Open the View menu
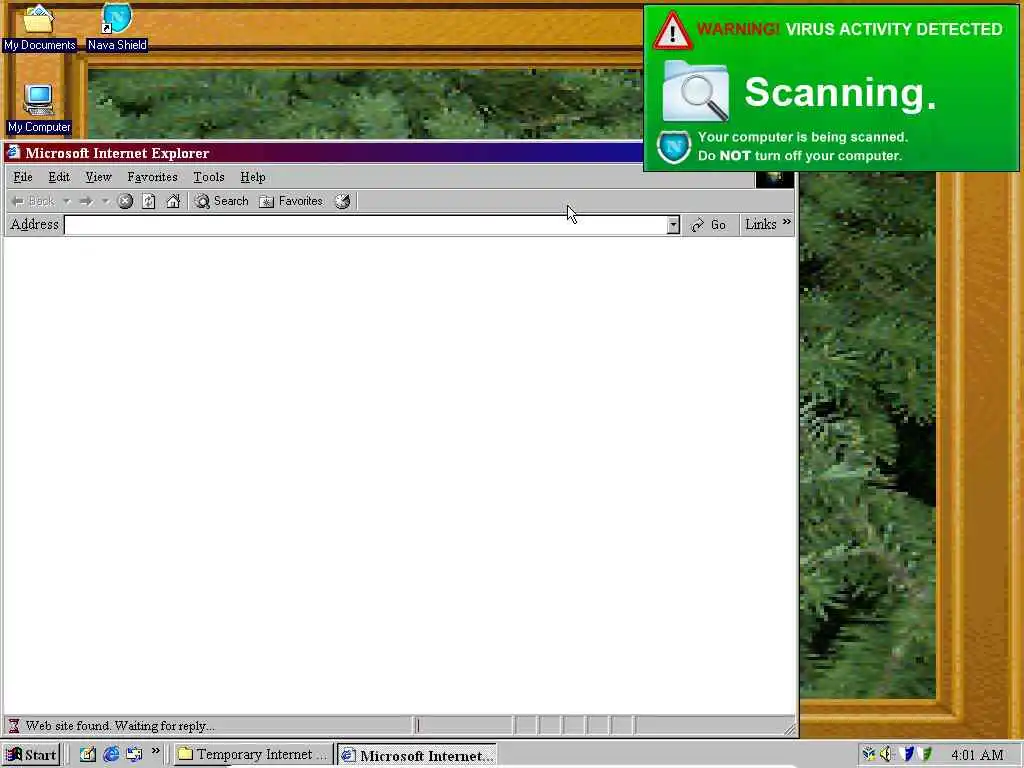 tap(99, 177)
